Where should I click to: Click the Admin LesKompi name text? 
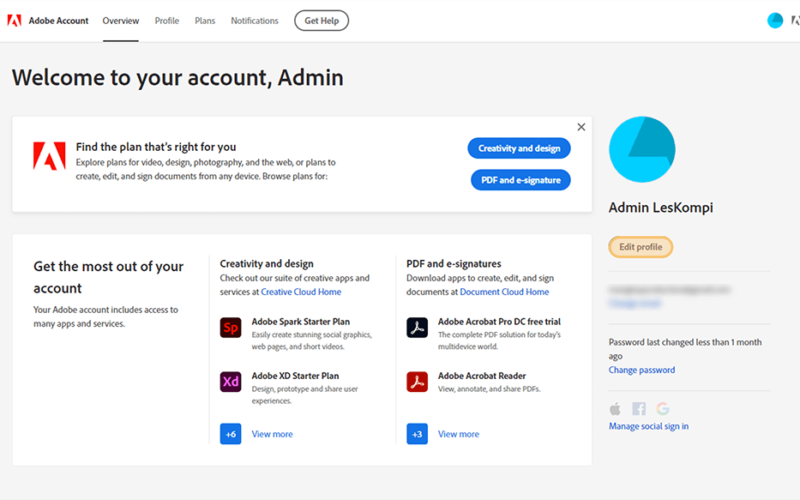661,208
